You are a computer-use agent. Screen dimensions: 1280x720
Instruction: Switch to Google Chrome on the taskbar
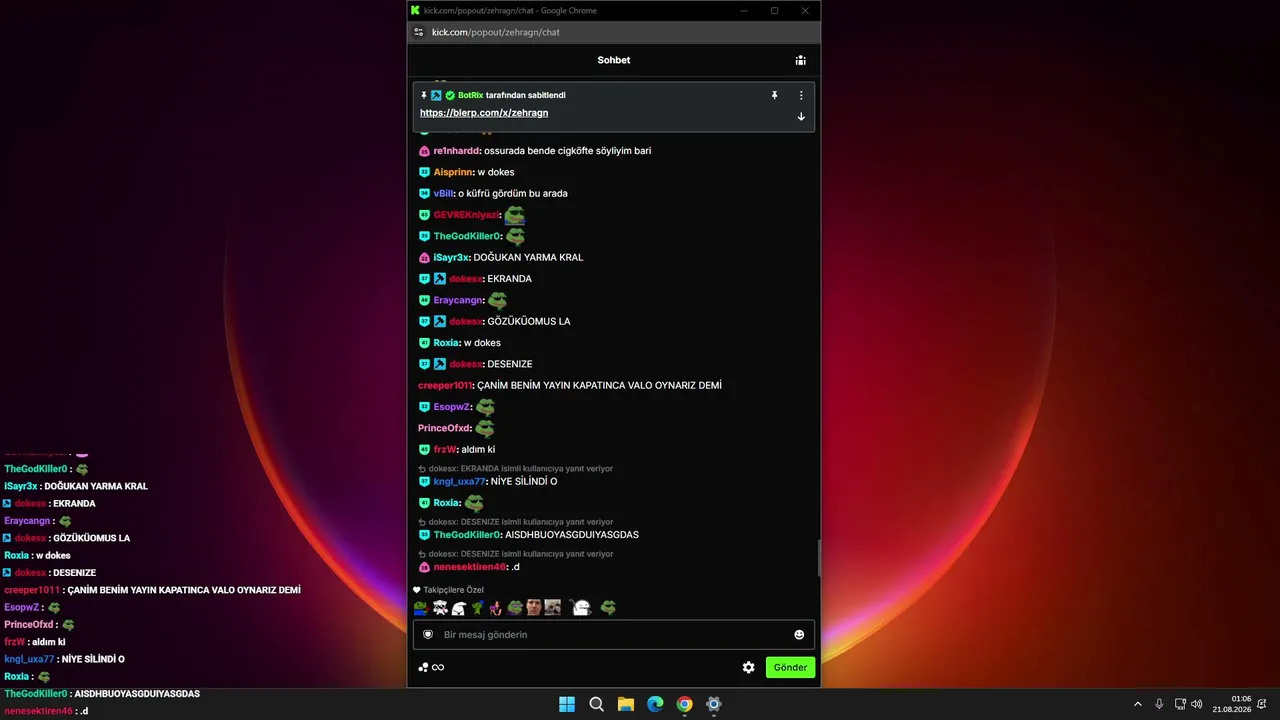684,704
